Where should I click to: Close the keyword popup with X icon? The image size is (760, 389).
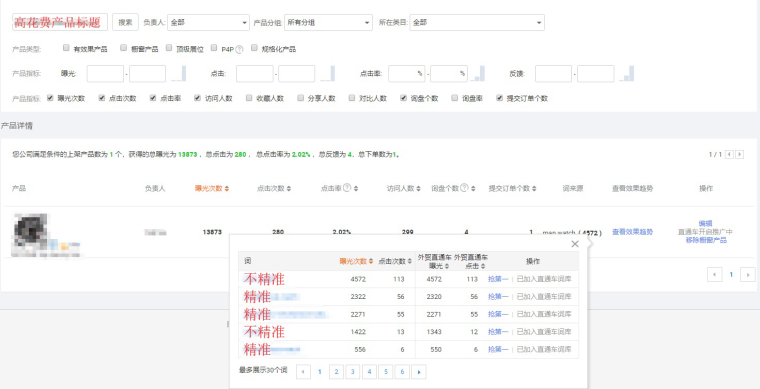pos(575,244)
